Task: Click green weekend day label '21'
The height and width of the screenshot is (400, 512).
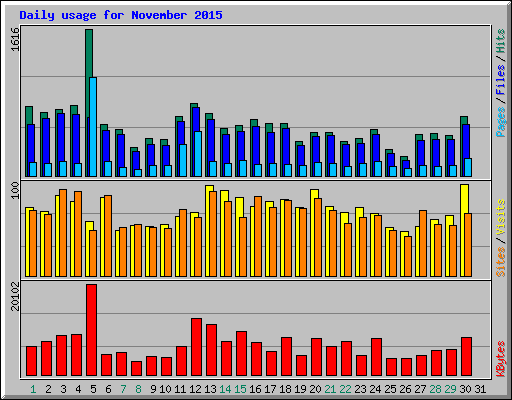Action: (330, 389)
